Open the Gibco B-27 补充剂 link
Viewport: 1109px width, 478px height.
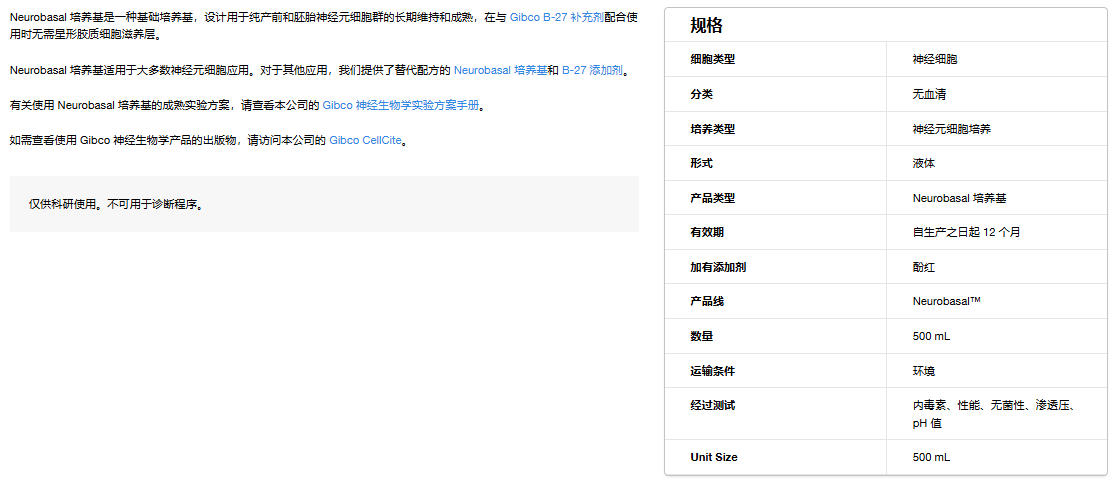[x=557, y=16]
